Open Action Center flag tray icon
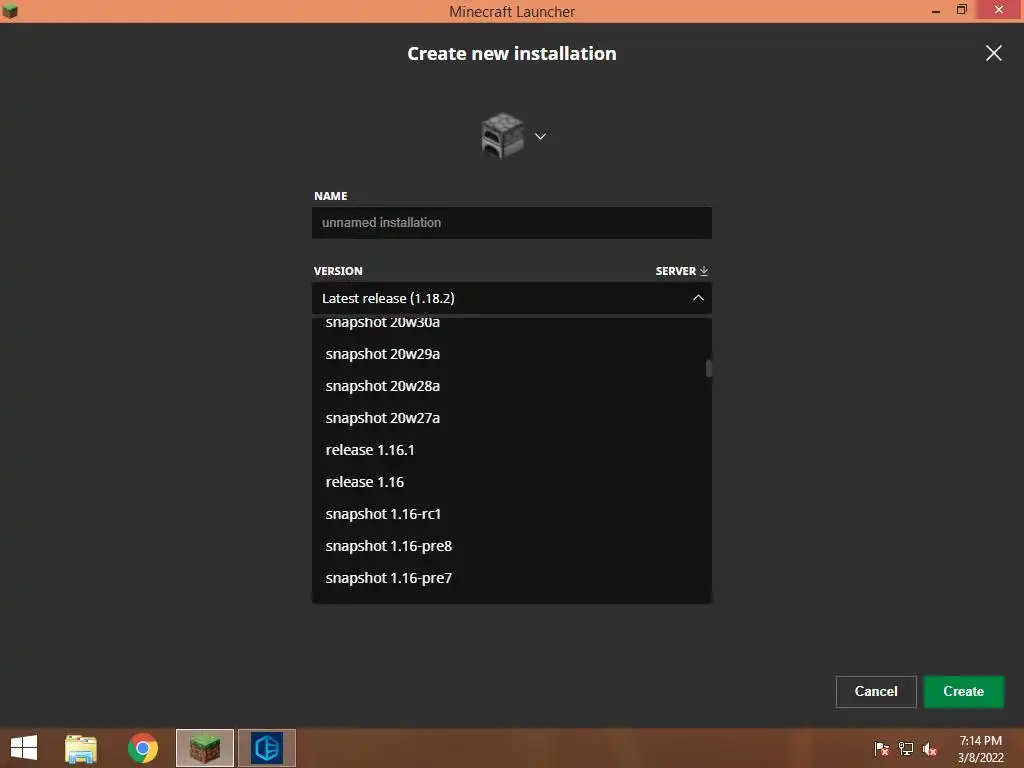This screenshot has height=768, width=1024. [x=881, y=749]
